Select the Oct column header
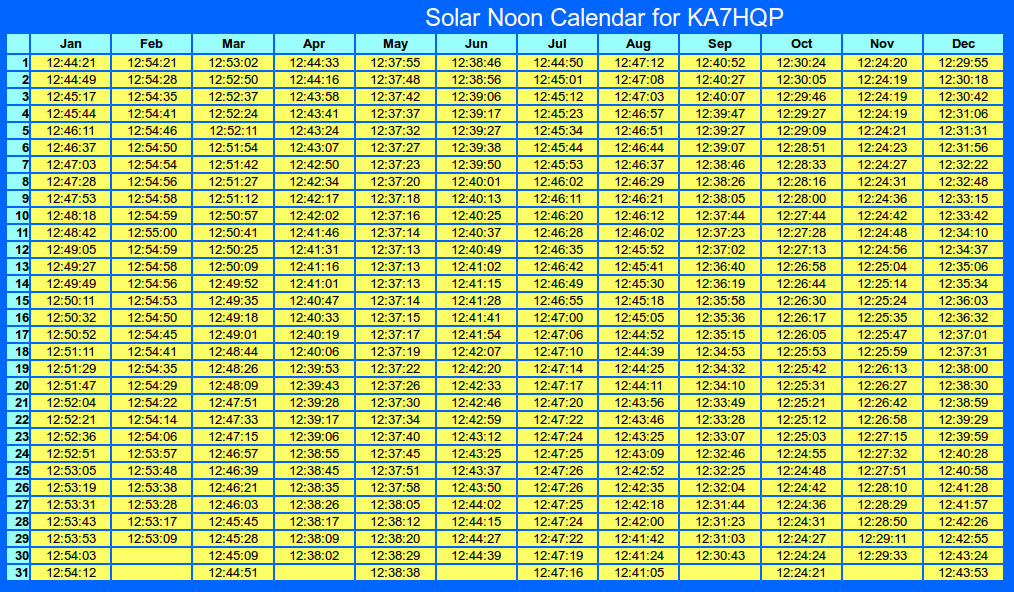This screenshot has height=592, width=1014. coord(801,44)
